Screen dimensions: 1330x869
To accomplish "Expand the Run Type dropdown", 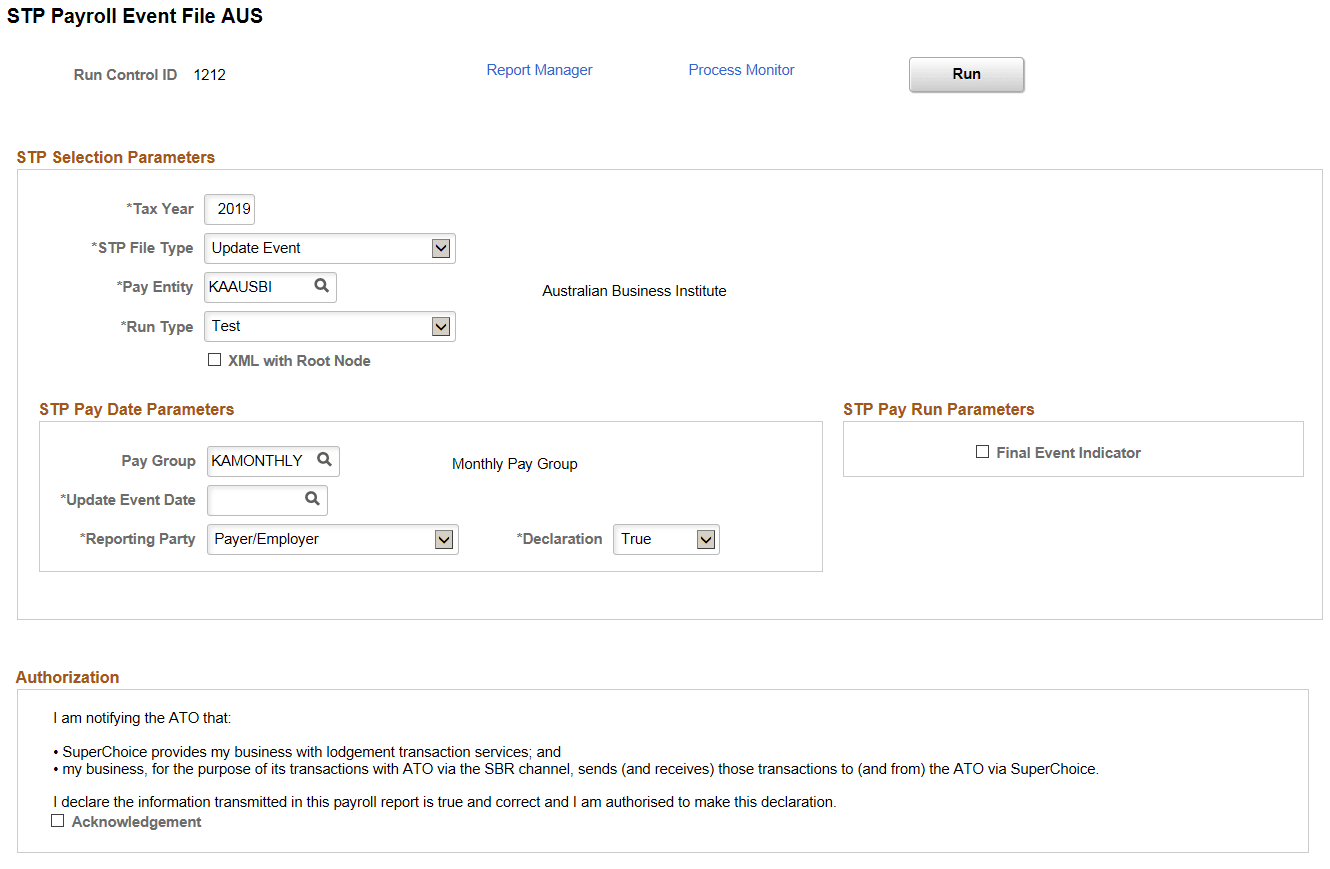I will 440,326.
